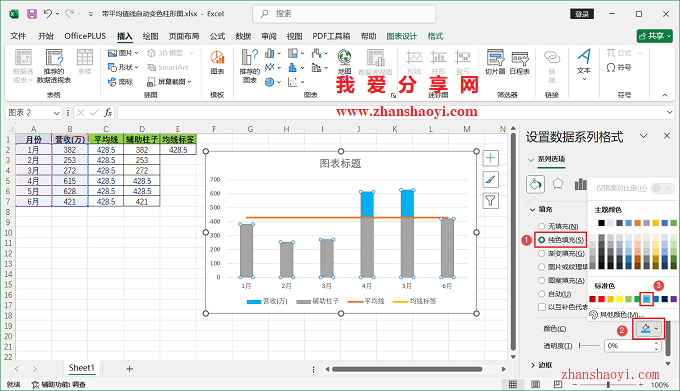Click the search (搜索) box

(344, 14)
